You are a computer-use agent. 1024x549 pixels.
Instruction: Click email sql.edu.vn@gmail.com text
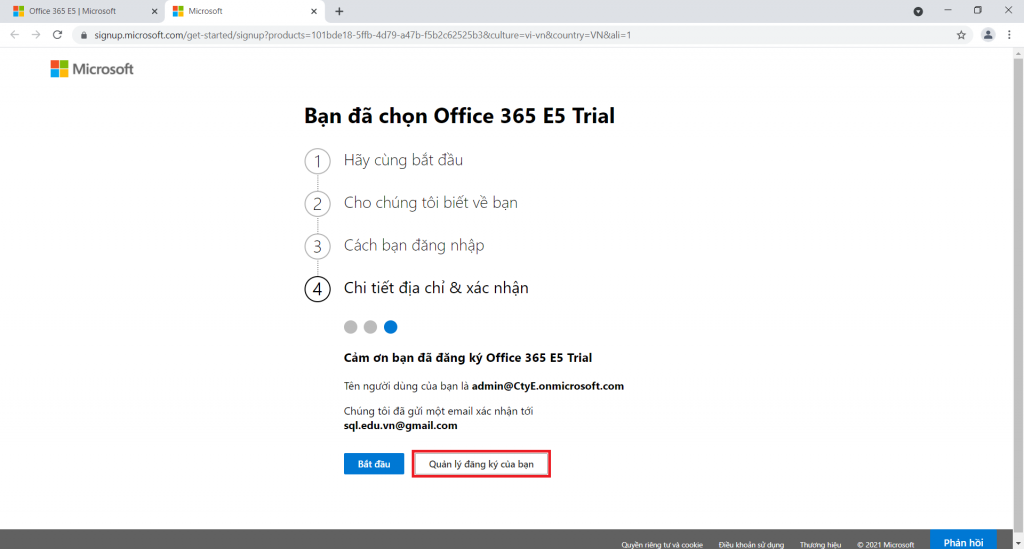(400, 426)
